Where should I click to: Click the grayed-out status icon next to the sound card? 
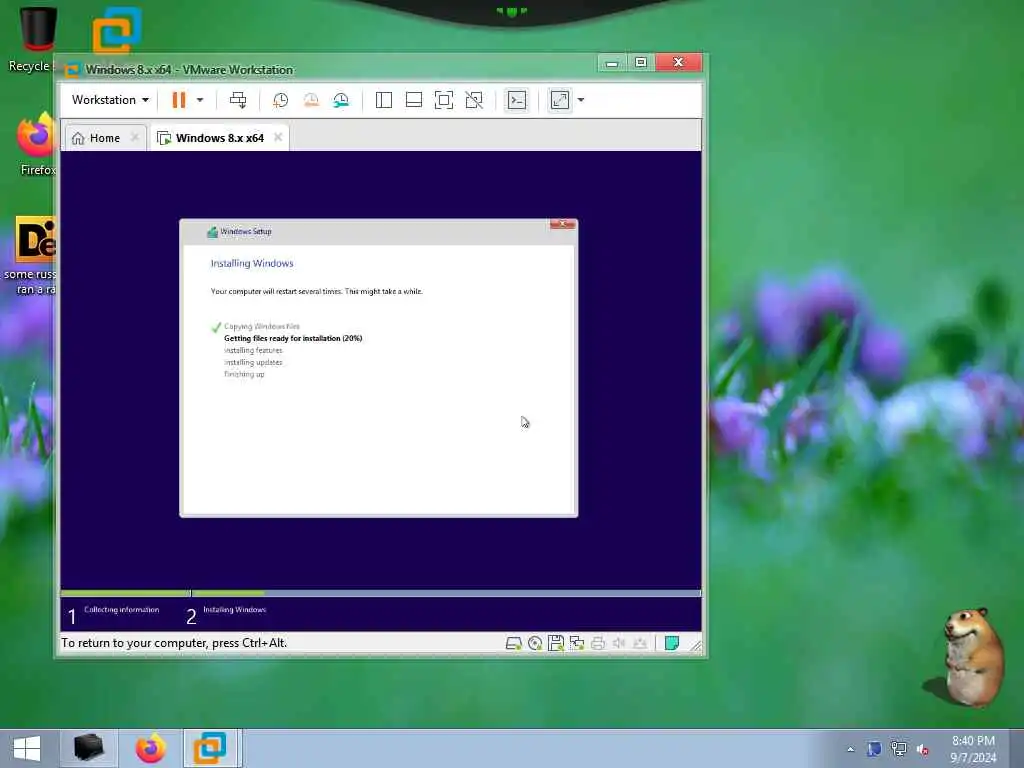(x=640, y=643)
